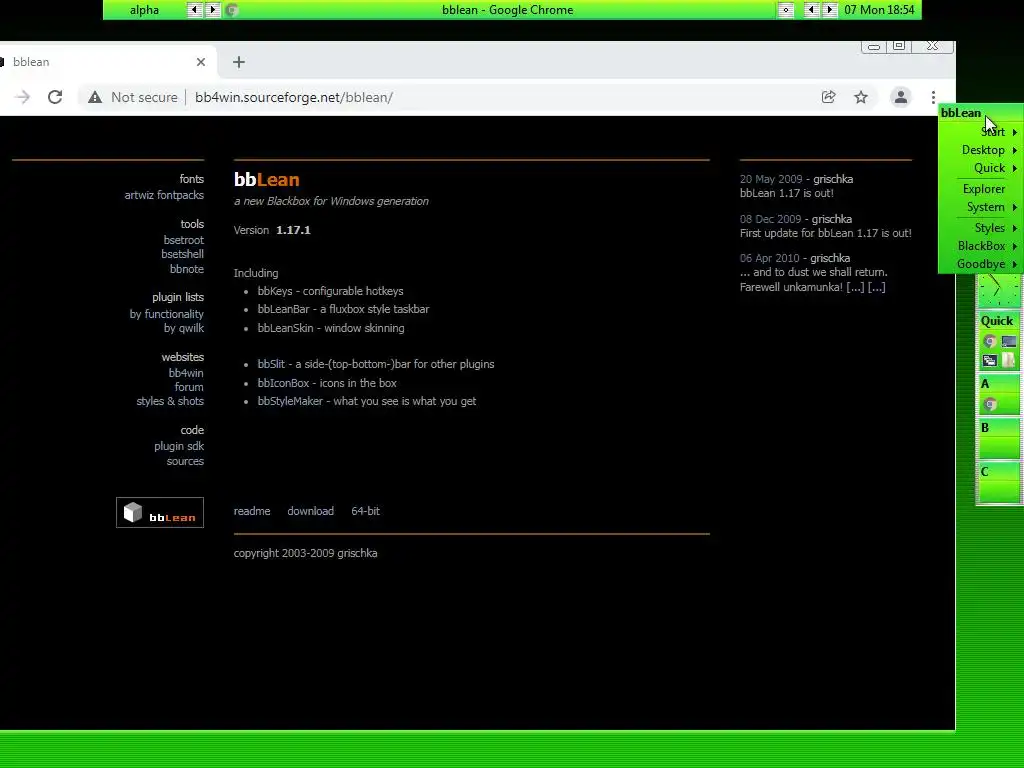The width and height of the screenshot is (1024, 768).
Task: Expand the Start submenu
Action: pyautogui.click(x=980, y=132)
